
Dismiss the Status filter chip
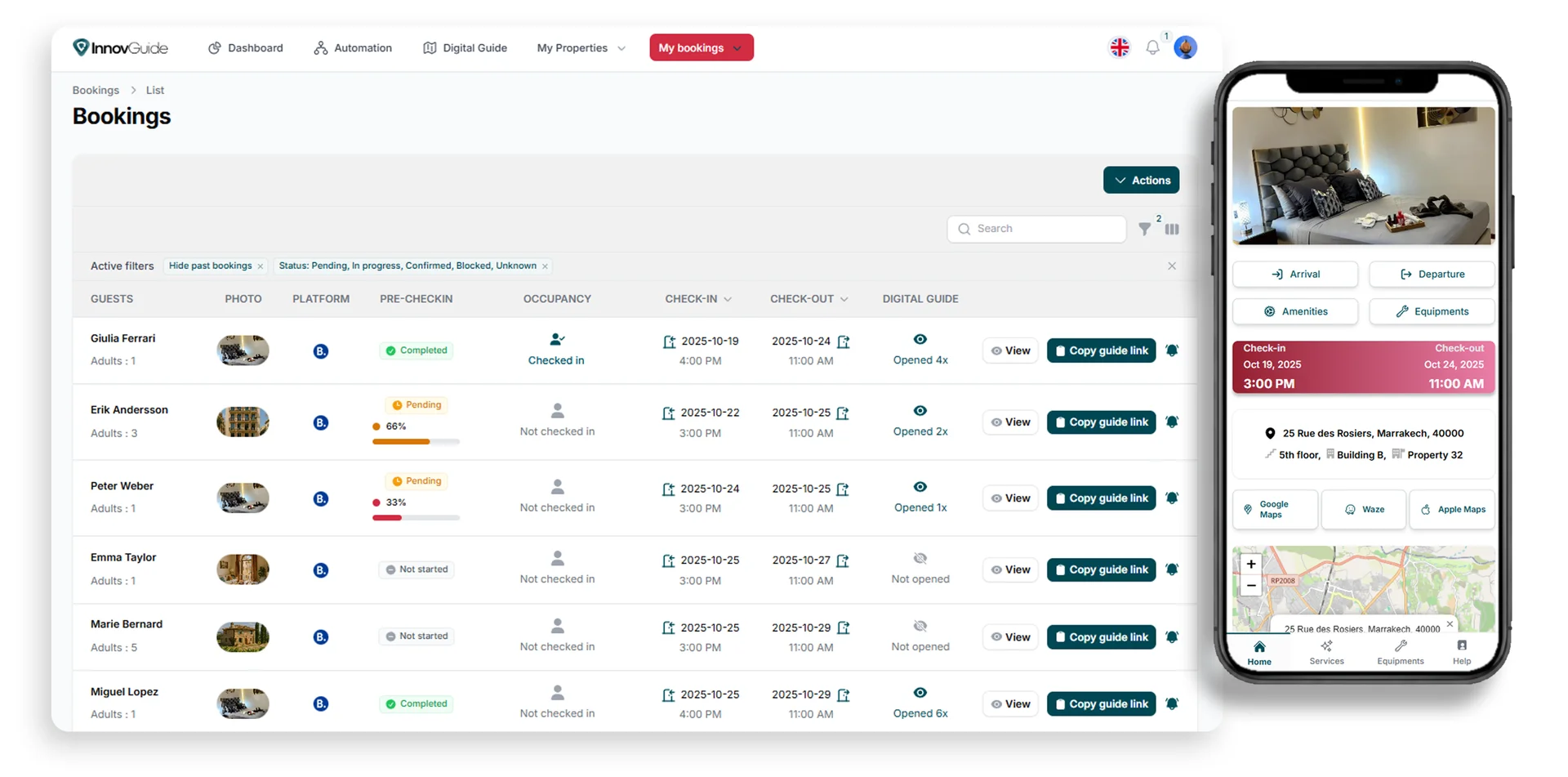(x=544, y=266)
